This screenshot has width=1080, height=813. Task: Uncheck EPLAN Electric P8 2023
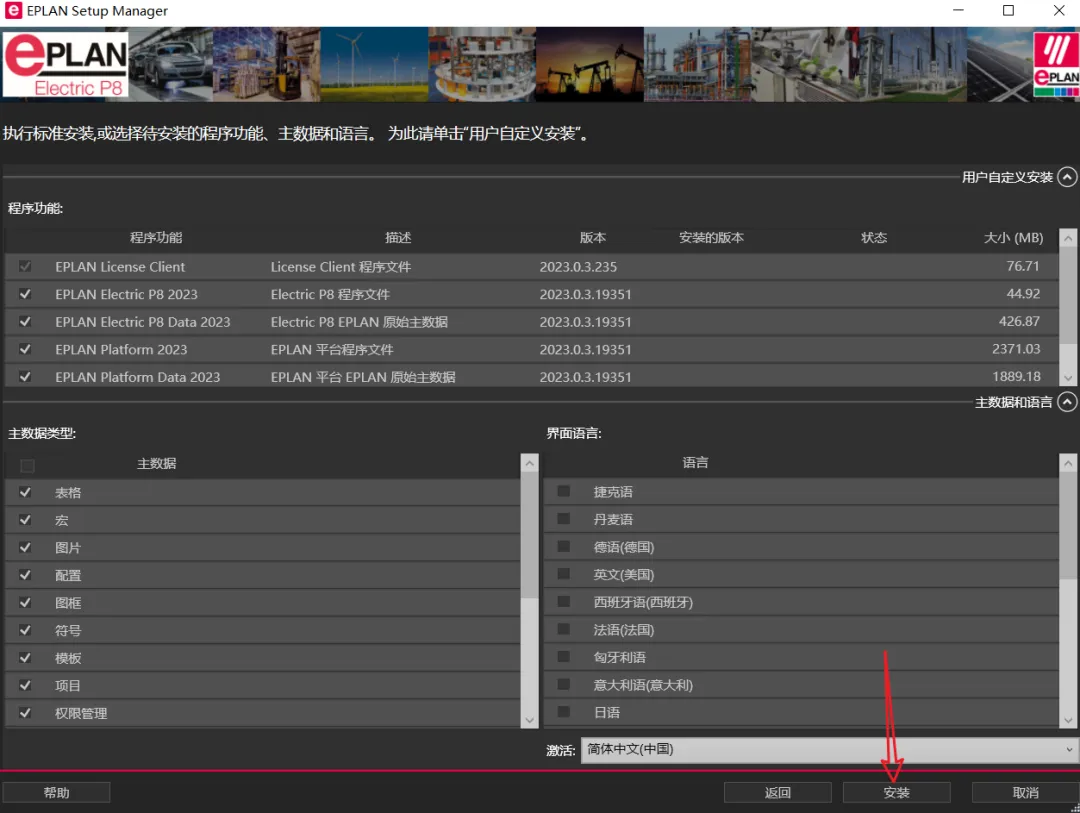tap(25, 294)
